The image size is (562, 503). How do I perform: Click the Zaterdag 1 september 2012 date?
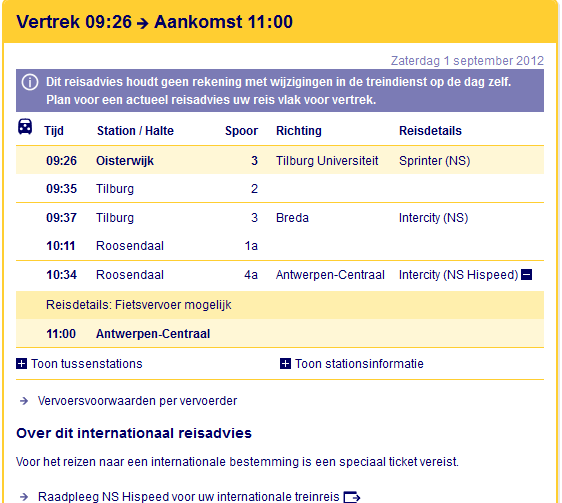click(x=467, y=61)
